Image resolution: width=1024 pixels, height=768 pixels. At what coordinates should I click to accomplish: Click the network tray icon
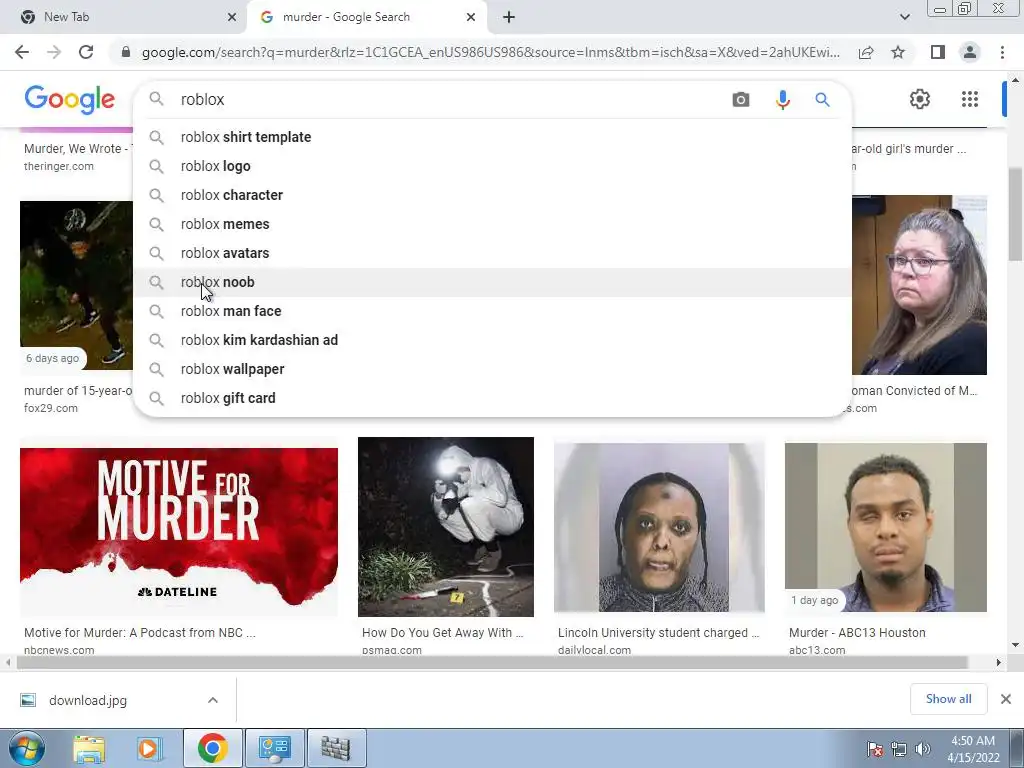pyautogui.click(x=899, y=749)
